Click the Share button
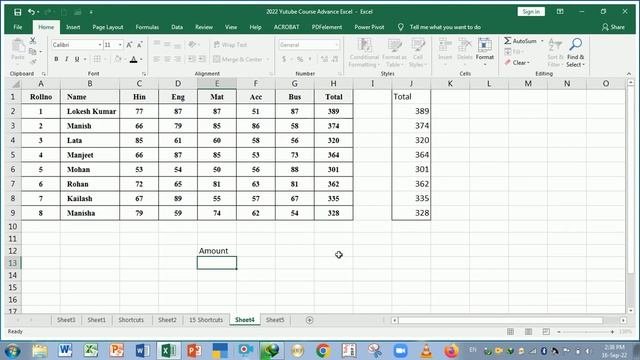Screen dimensions: 640x360 (613, 27)
